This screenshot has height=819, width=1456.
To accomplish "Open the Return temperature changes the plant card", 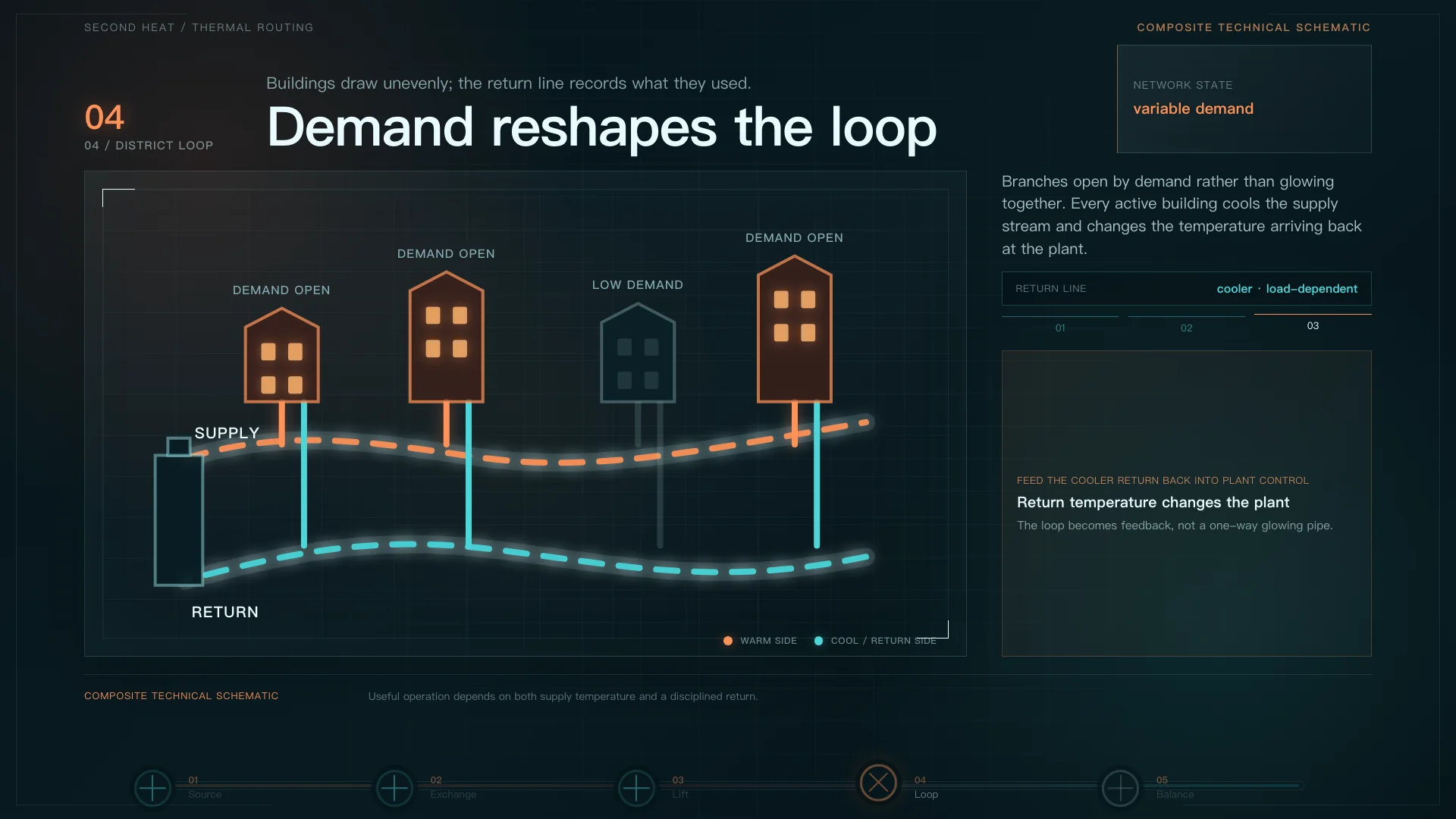I will pos(1186,504).
